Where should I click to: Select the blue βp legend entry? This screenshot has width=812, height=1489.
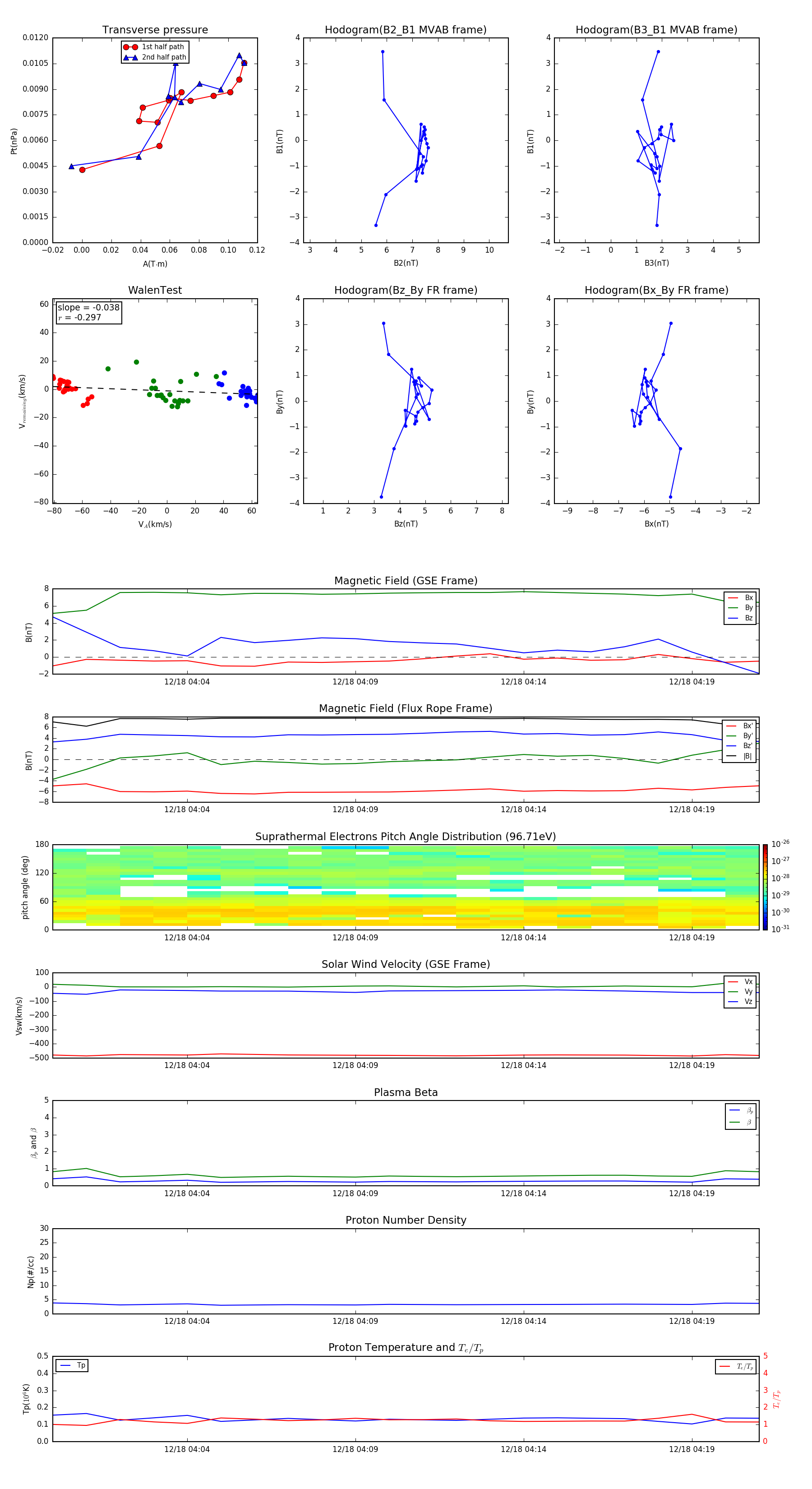pos(741,1110)
